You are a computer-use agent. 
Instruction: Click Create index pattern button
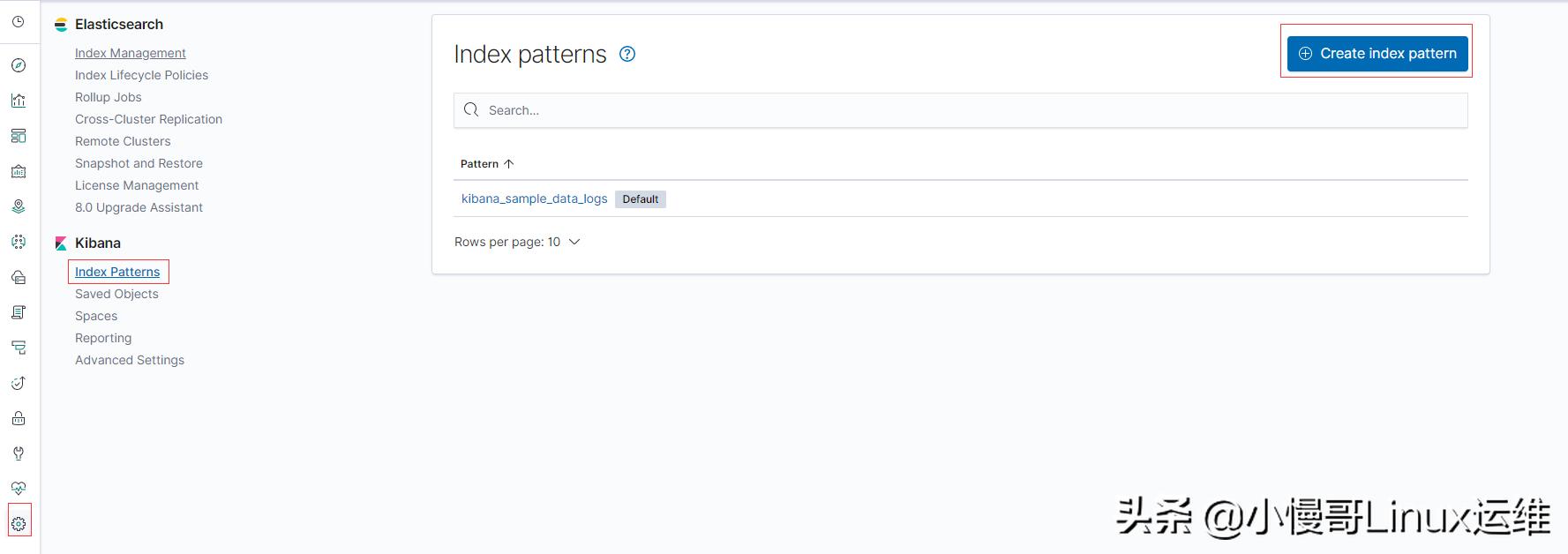point(1377,54)
